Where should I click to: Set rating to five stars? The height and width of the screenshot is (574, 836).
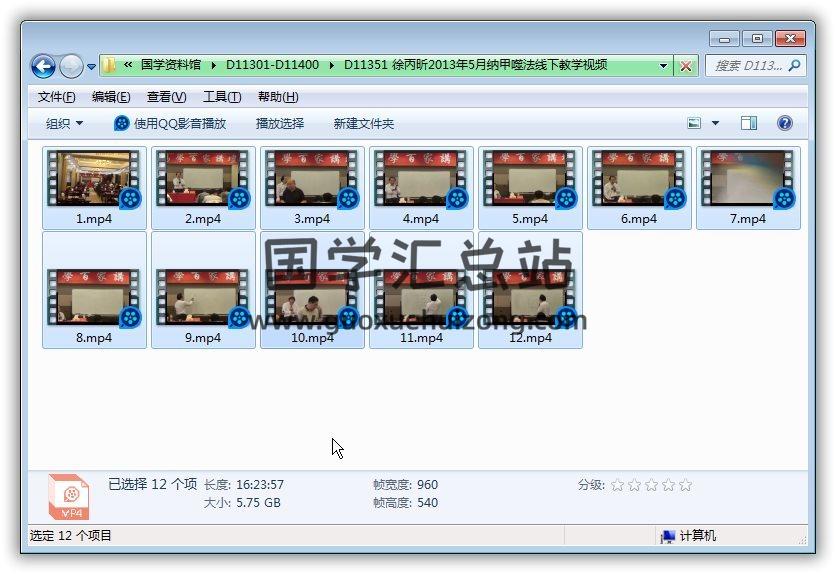[x=686, y=485]
